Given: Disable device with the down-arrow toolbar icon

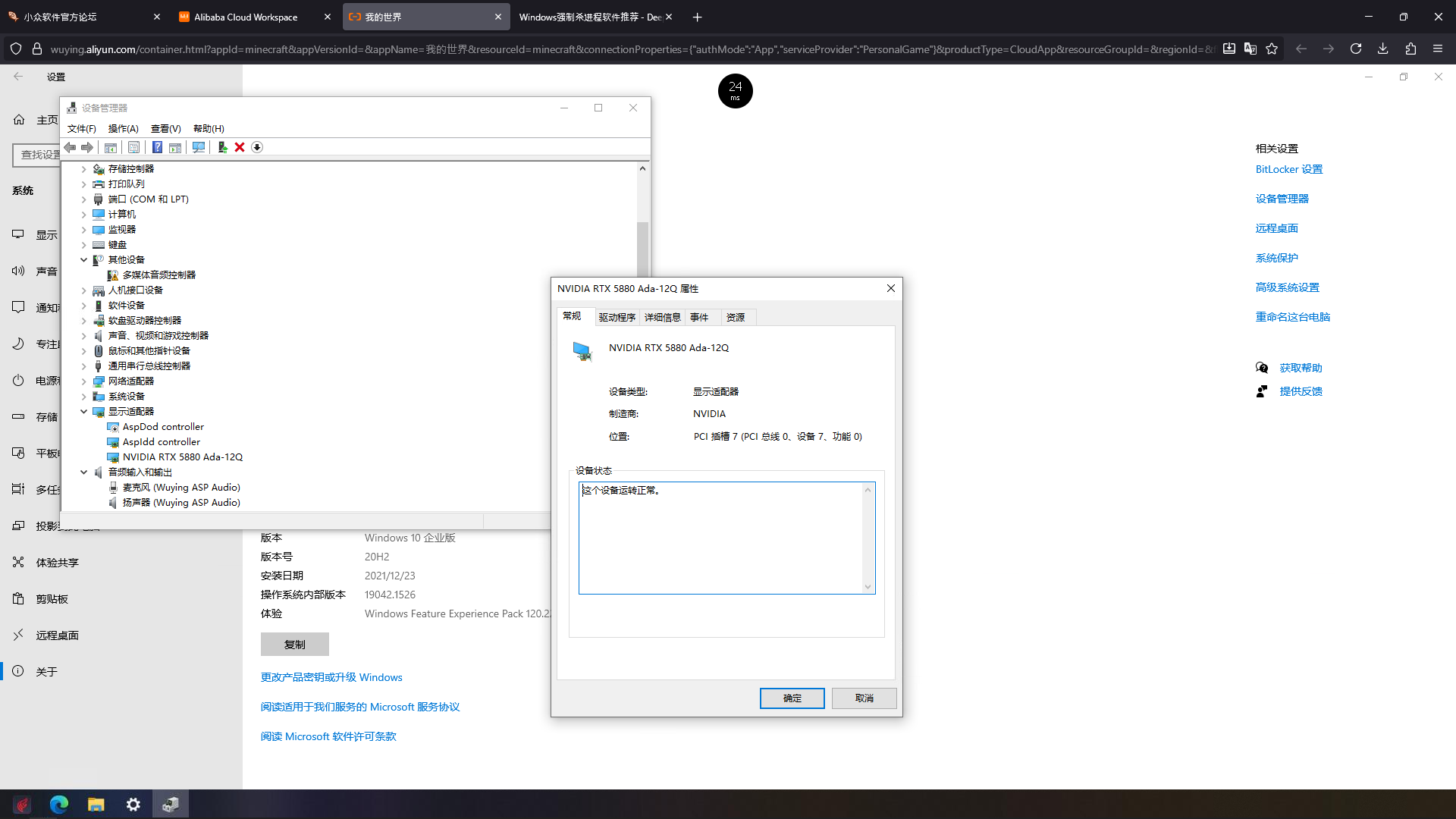Looking at the screenshot, I should (x=257, y=146).
